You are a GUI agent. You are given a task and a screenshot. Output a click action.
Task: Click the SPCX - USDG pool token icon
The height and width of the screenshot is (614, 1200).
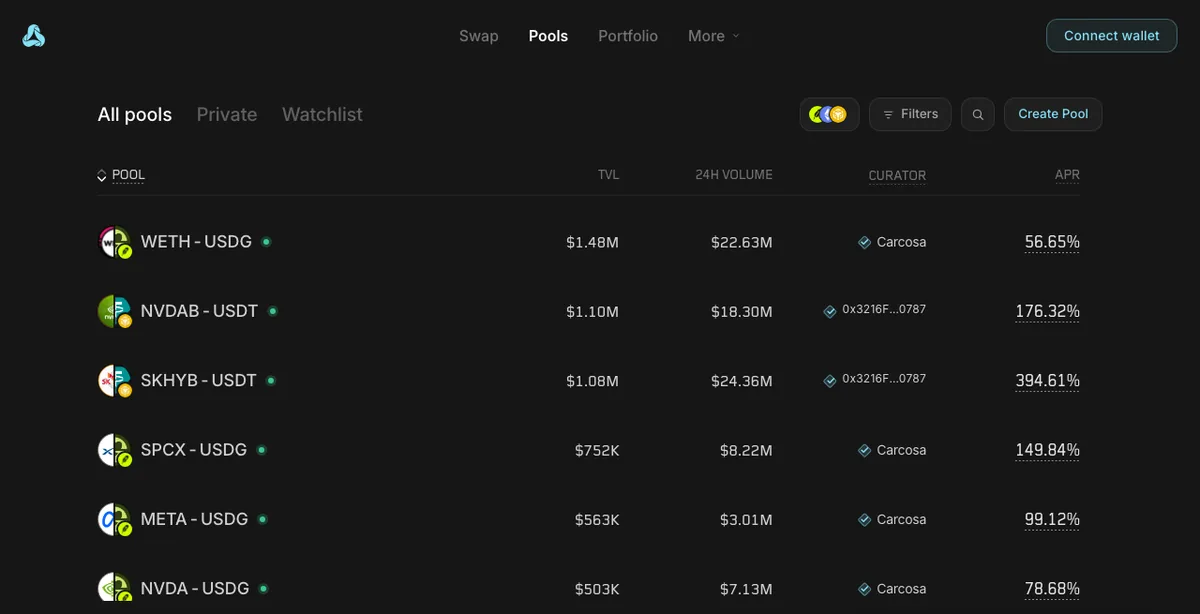115,451
